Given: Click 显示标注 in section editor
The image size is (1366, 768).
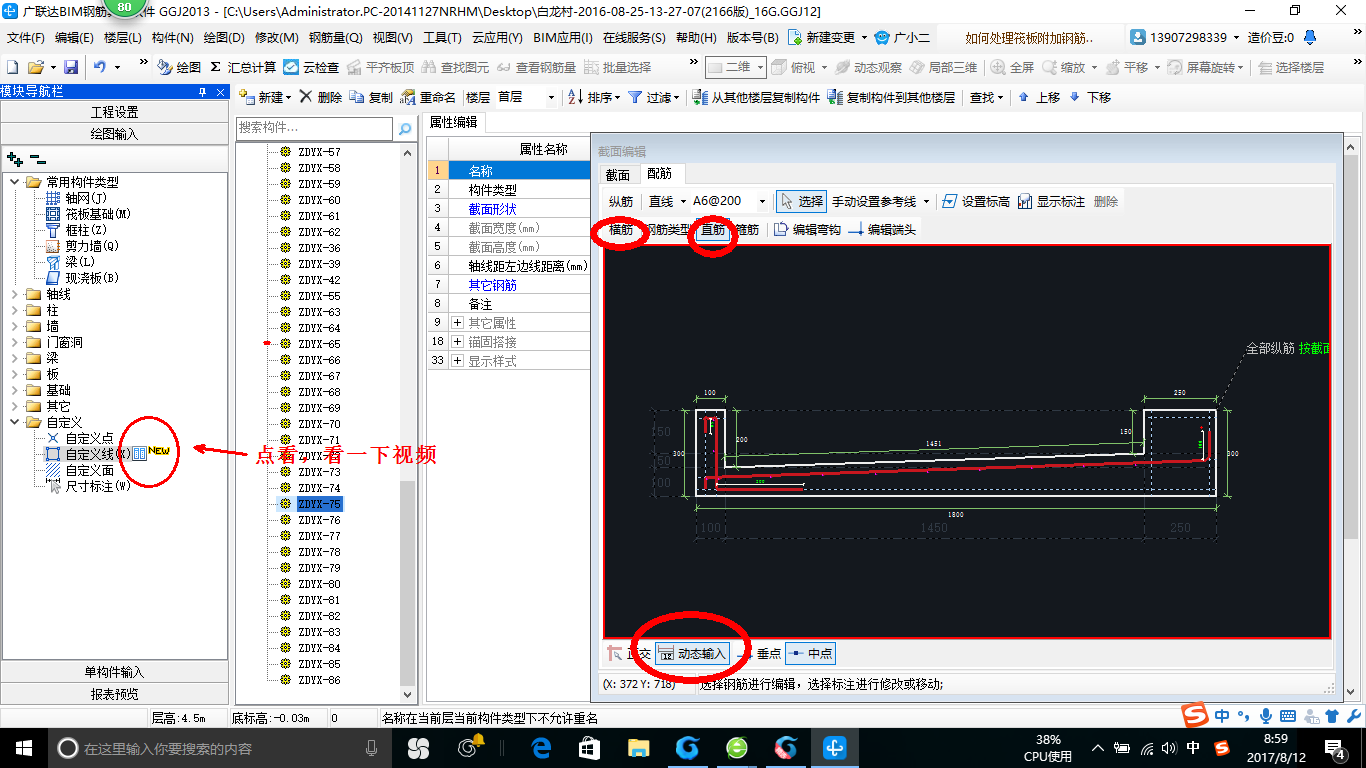Looking at the screenshot, I should 1051,201.
